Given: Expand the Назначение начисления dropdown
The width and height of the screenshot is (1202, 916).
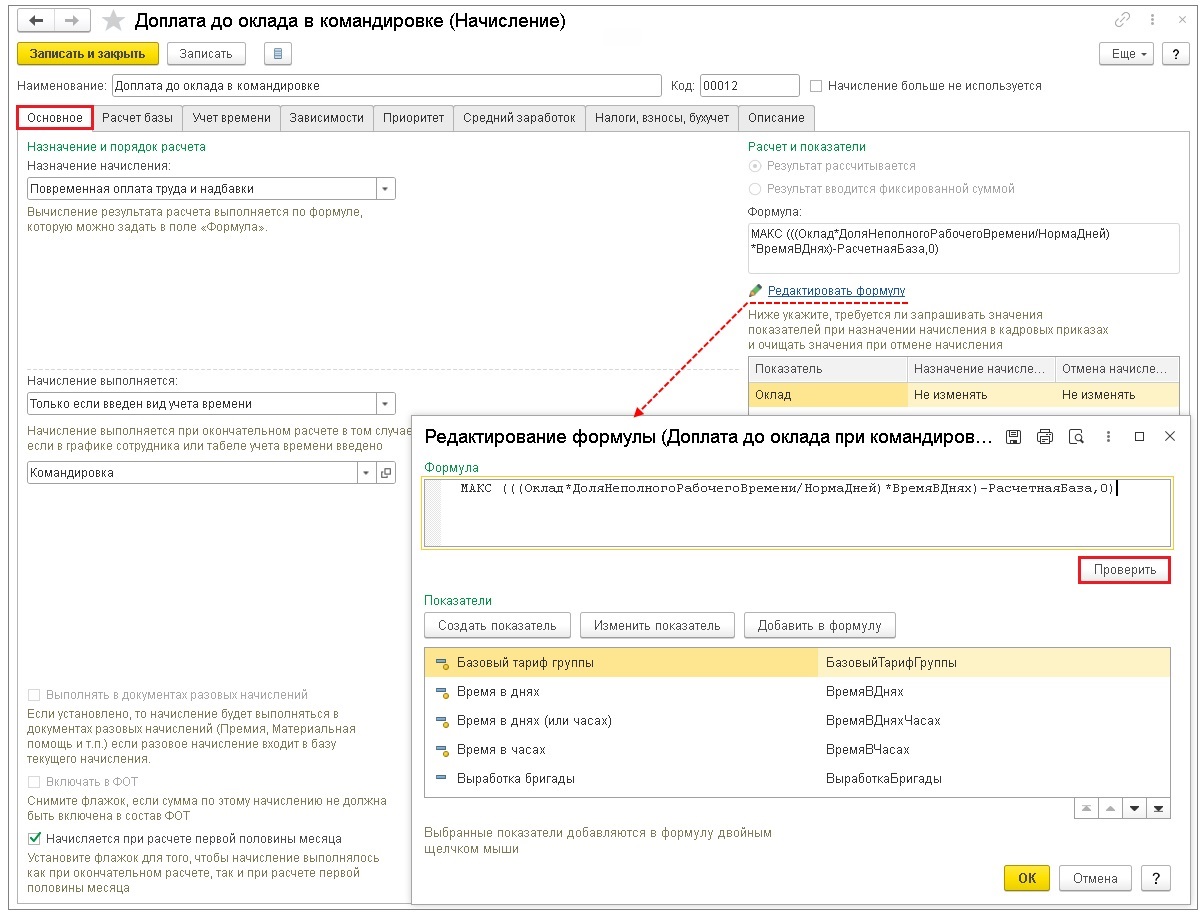Looking at the screenshot, I should [386, 188].
